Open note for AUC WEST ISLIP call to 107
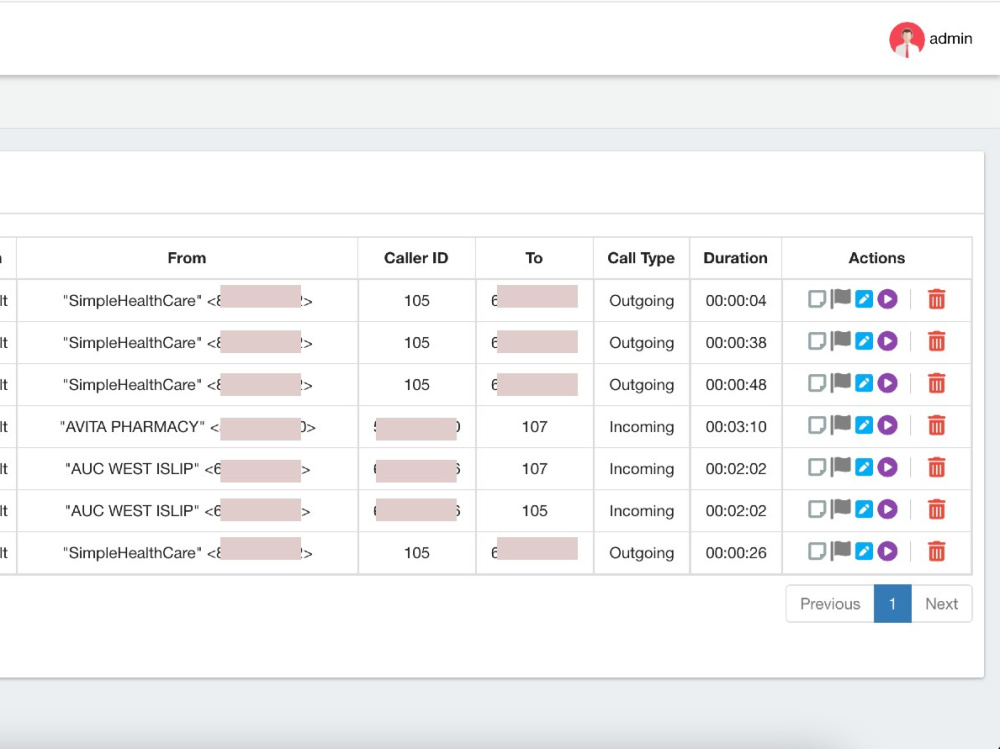 pyautogui.click(x=816, y=468)
